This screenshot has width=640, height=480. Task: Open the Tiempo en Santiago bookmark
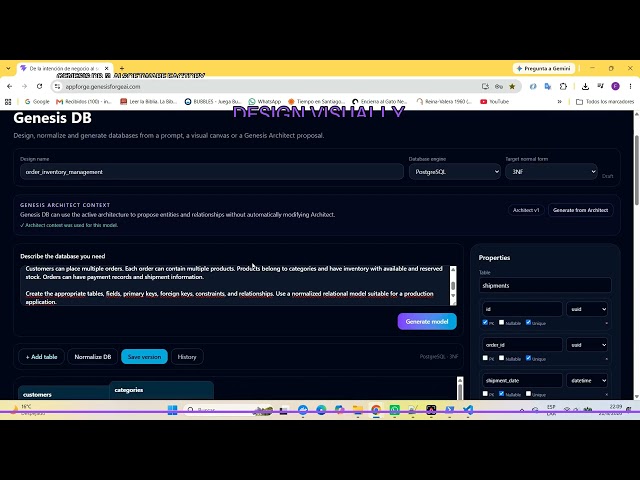pyautogui.click(x=316, y=102)
